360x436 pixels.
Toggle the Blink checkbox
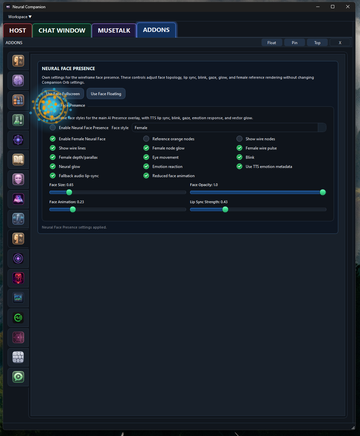[239, 157]
